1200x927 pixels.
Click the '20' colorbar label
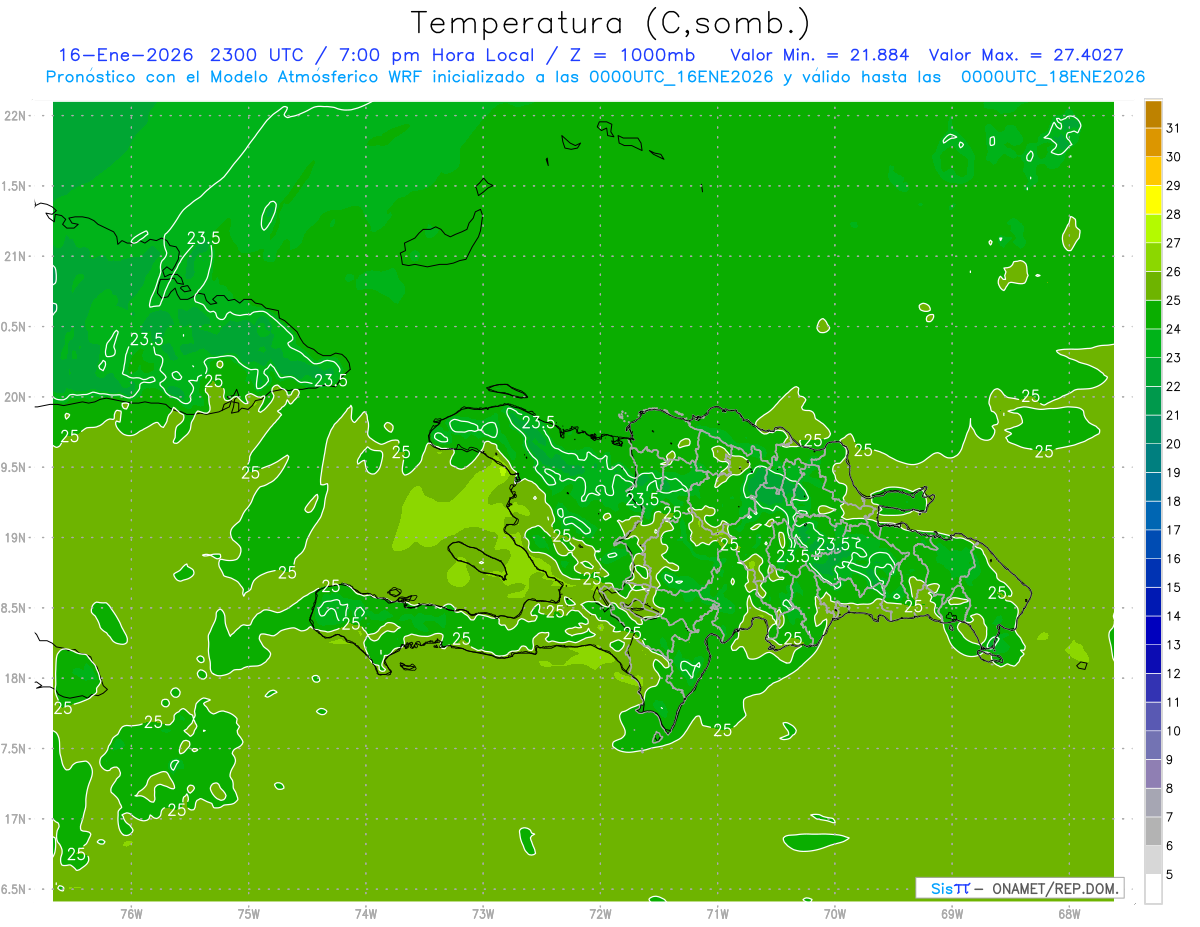(1174, 444)
